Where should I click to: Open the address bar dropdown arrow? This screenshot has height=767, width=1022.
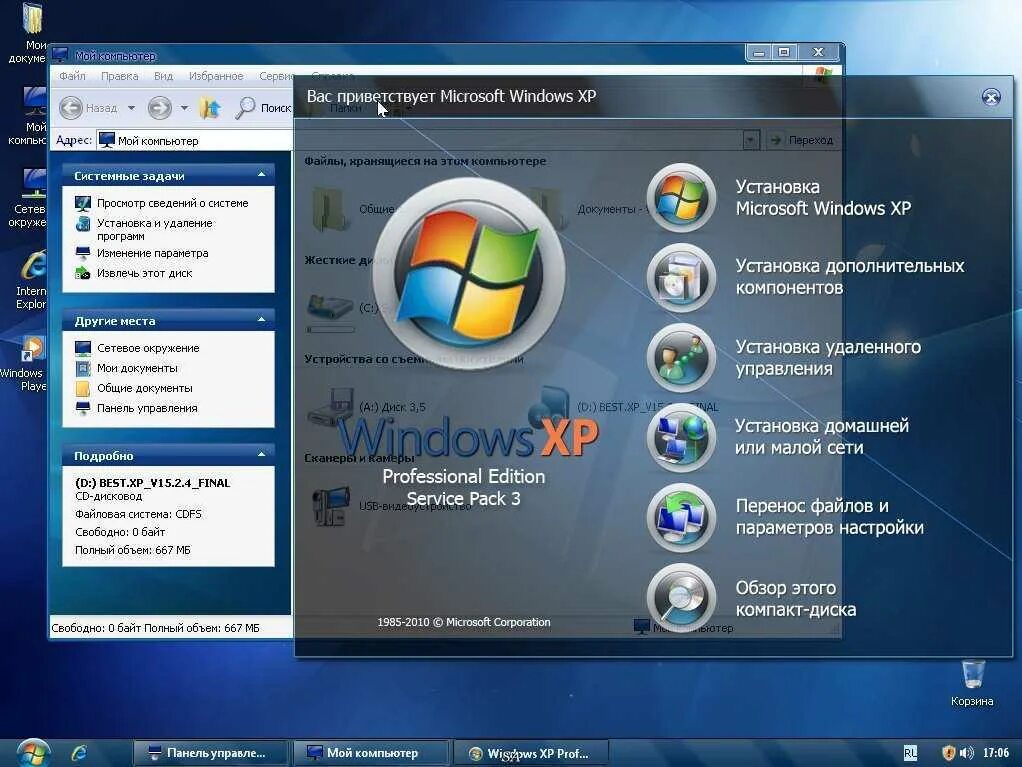pos(751,140)
